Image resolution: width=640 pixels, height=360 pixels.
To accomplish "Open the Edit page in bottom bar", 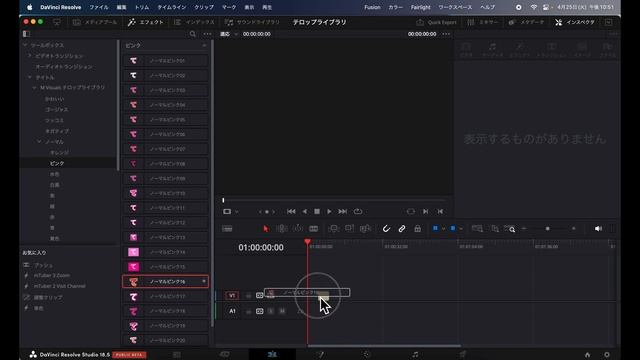I will pyautogui.click(x=272, y=354).
